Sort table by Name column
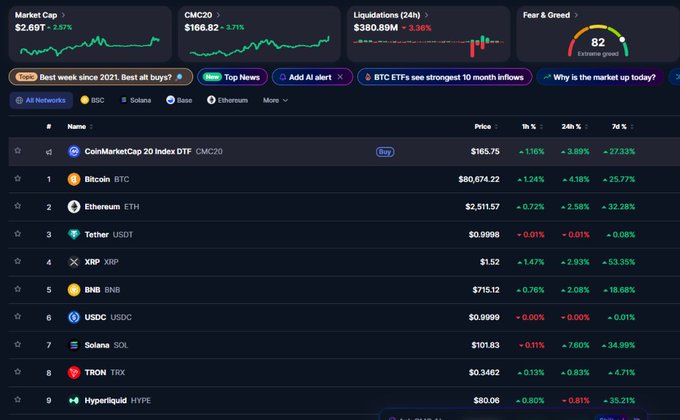 pos(80,127)
